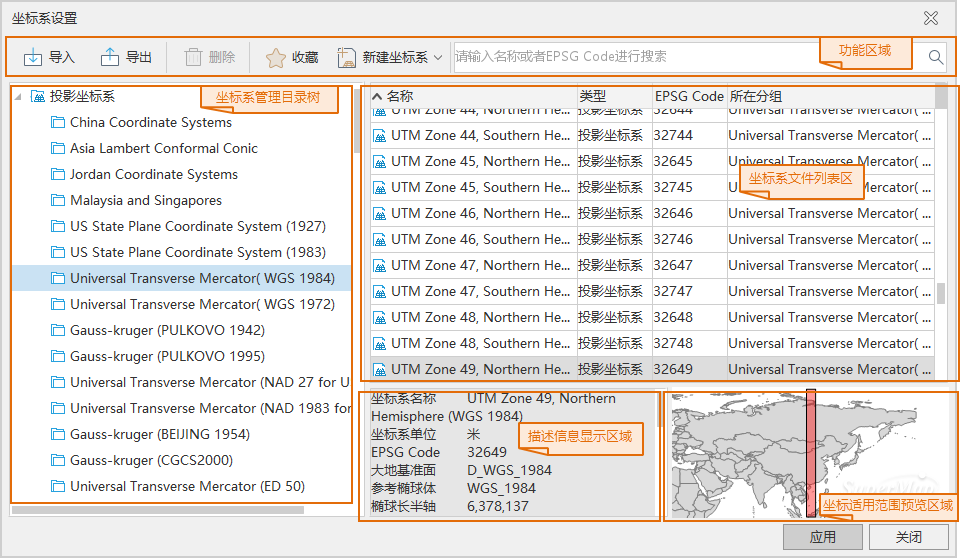Click the coordinate list vertical scrollbar
961x558 pixels.
(941, 293)
